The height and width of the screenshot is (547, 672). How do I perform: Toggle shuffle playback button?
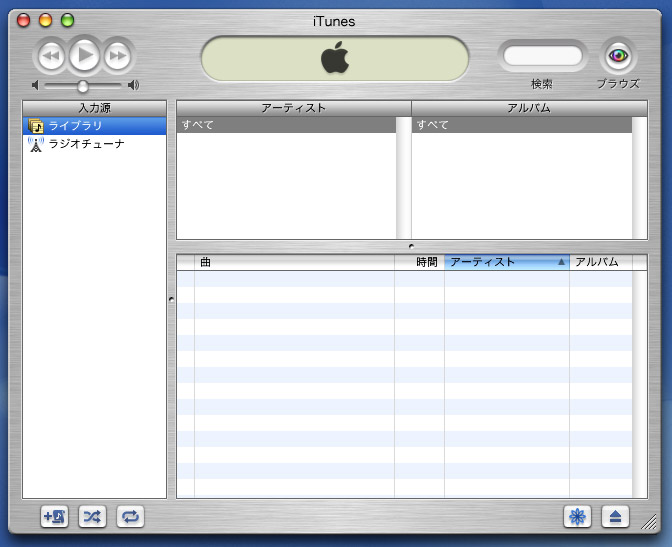93,517
